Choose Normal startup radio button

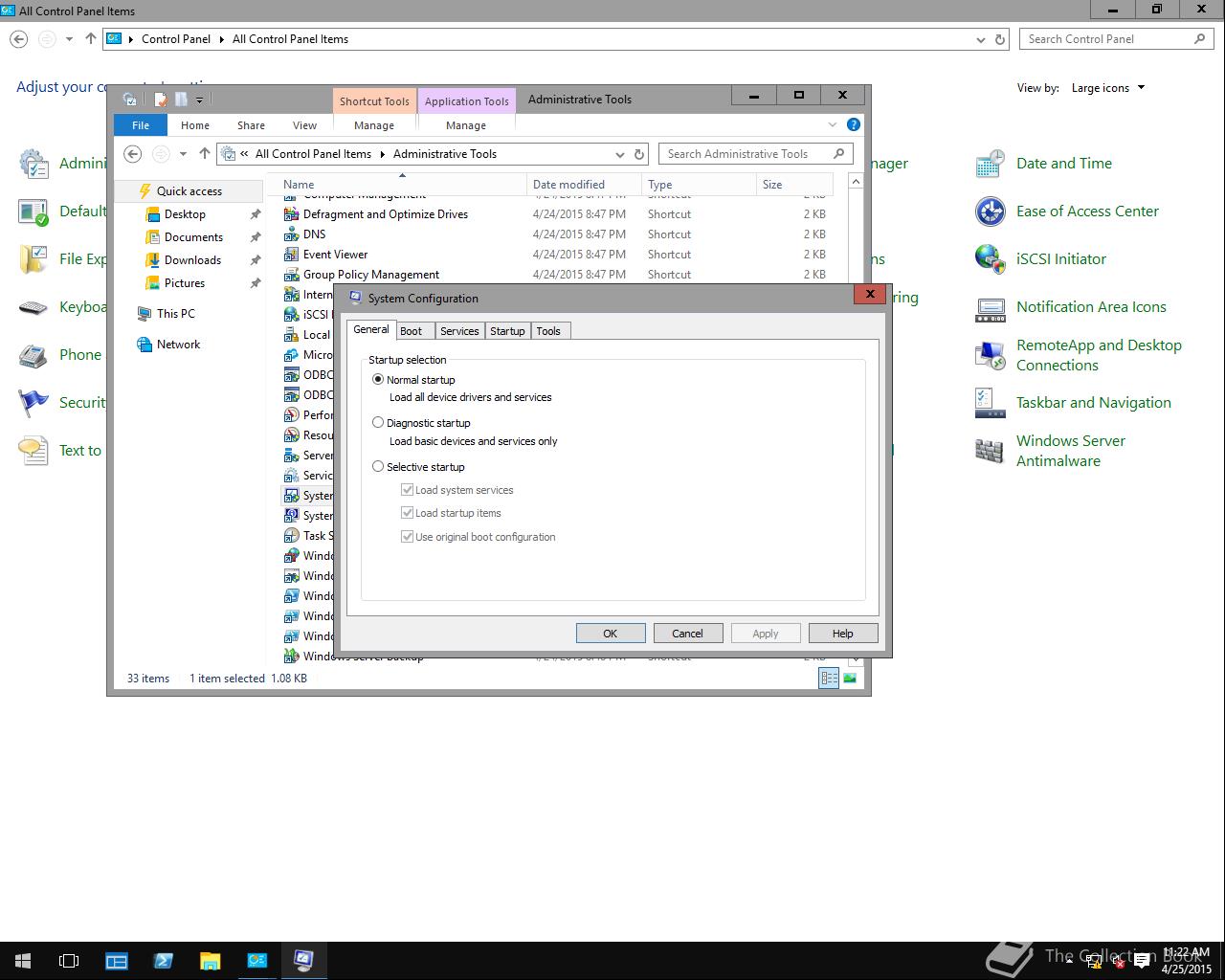pyautogui.click(x=378, y=379)
